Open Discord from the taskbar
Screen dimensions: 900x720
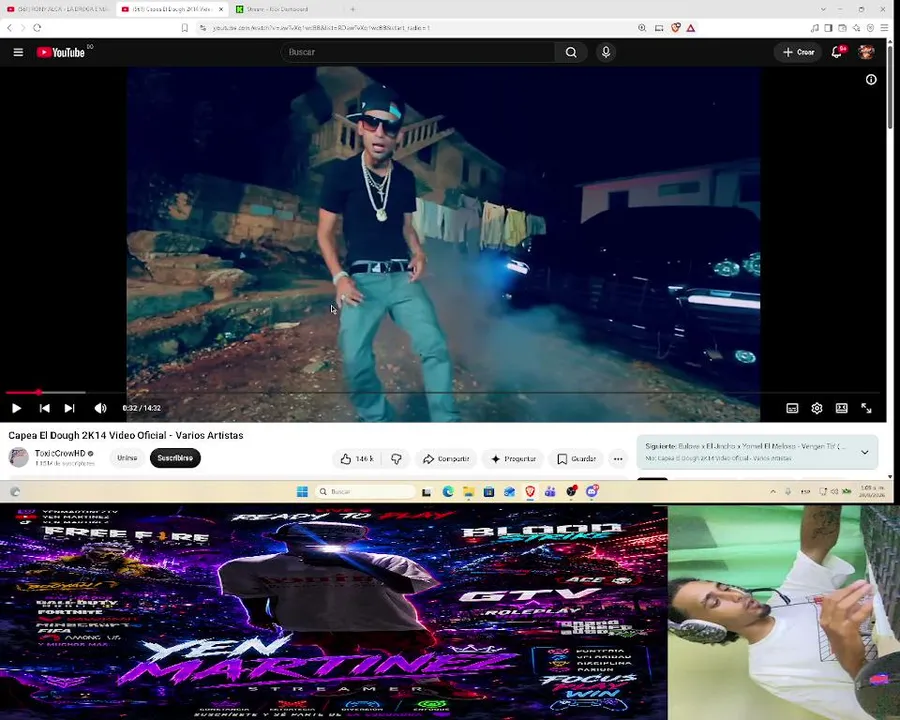click(592, 491)
